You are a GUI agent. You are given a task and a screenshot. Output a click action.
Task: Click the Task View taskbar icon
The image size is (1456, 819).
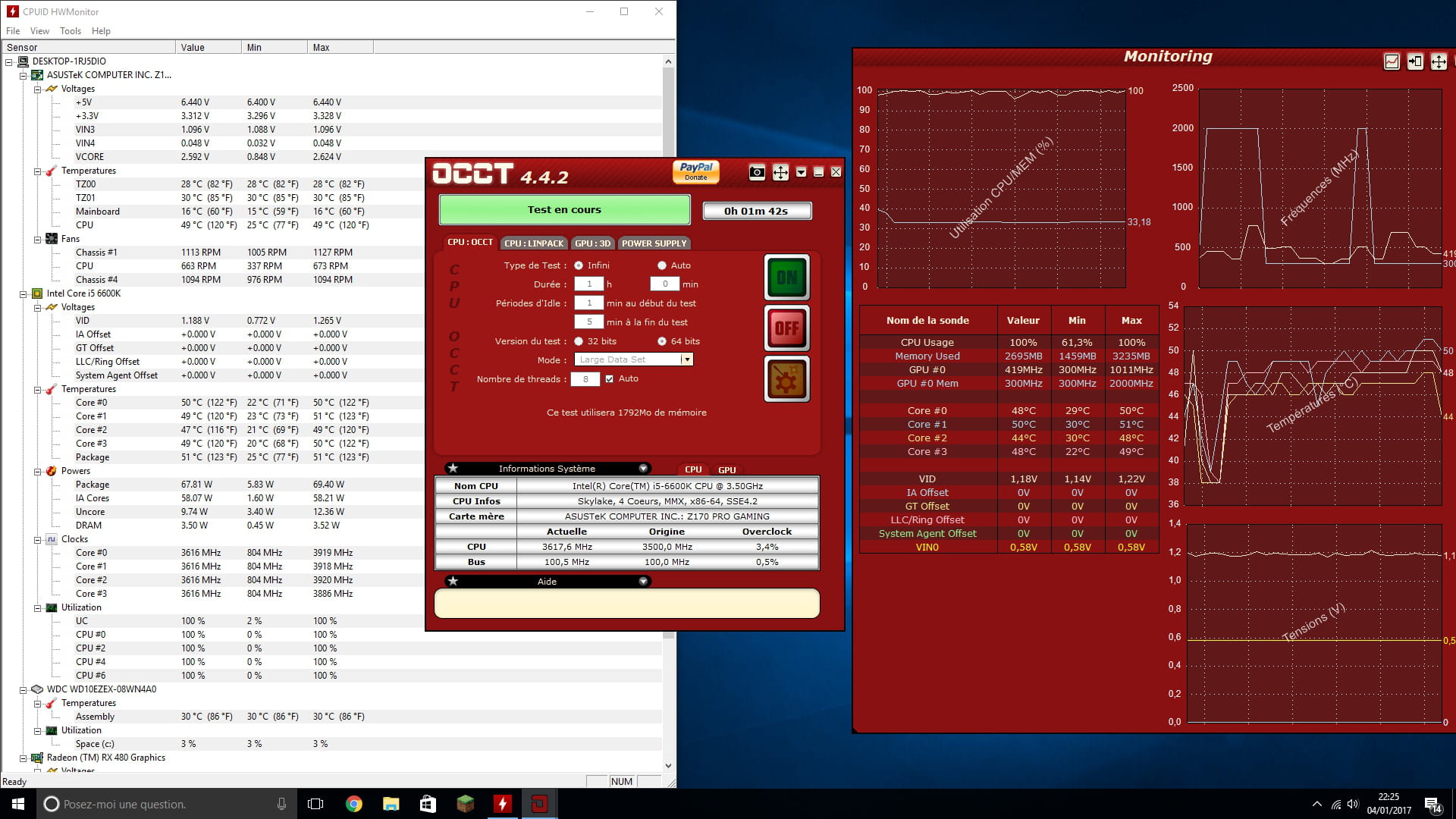pyautogui.click(x=315, y=804)
